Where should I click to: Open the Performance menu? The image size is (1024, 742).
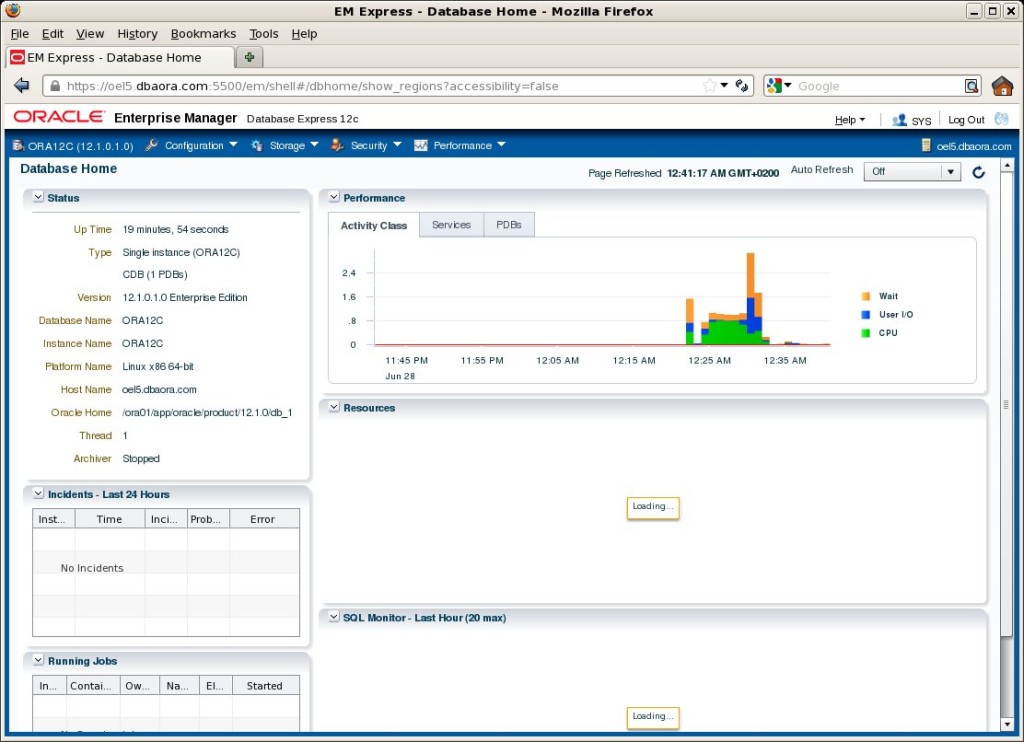(x=469, y=145)
